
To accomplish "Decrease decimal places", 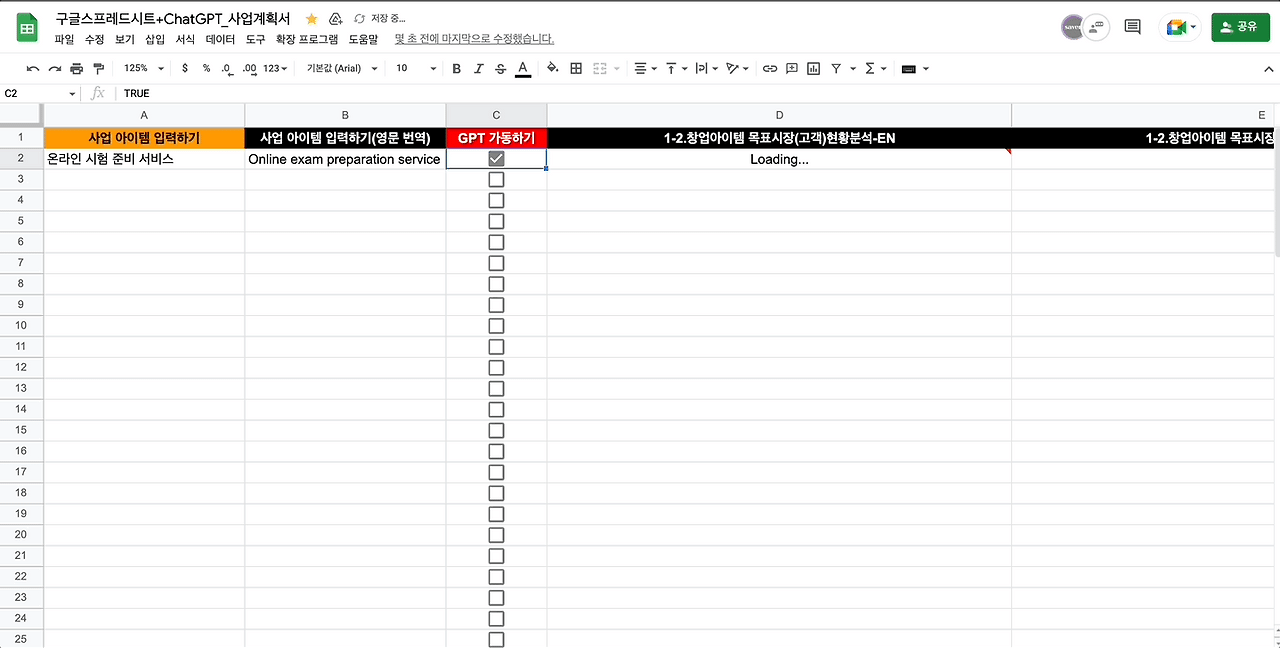I will click(227, 68).
